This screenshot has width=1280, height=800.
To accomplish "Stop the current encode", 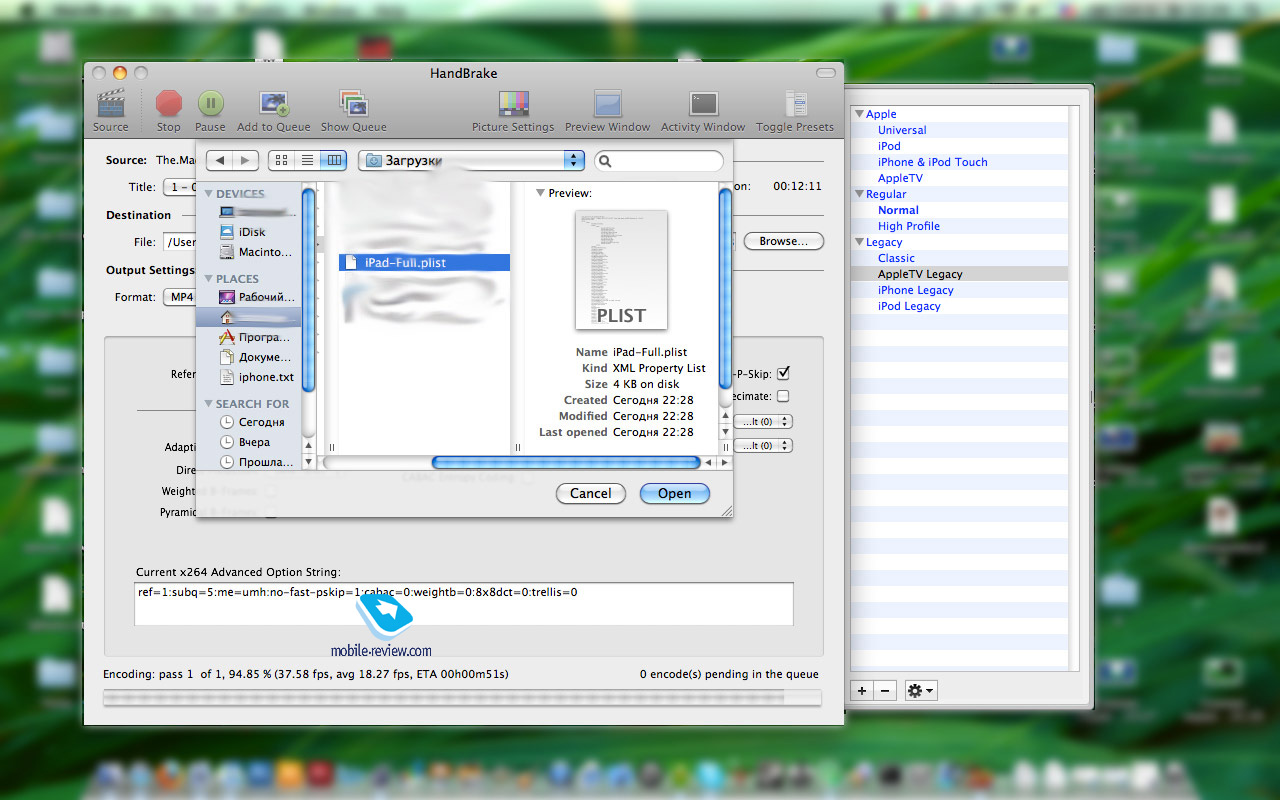I will pyautogui.click(x=169, y=103).
